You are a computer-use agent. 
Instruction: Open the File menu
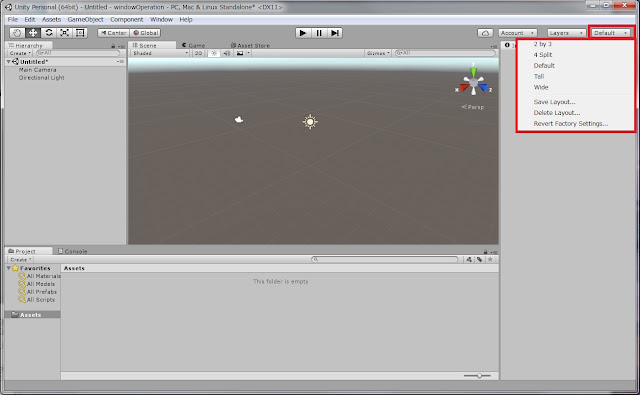pos(13,20)
